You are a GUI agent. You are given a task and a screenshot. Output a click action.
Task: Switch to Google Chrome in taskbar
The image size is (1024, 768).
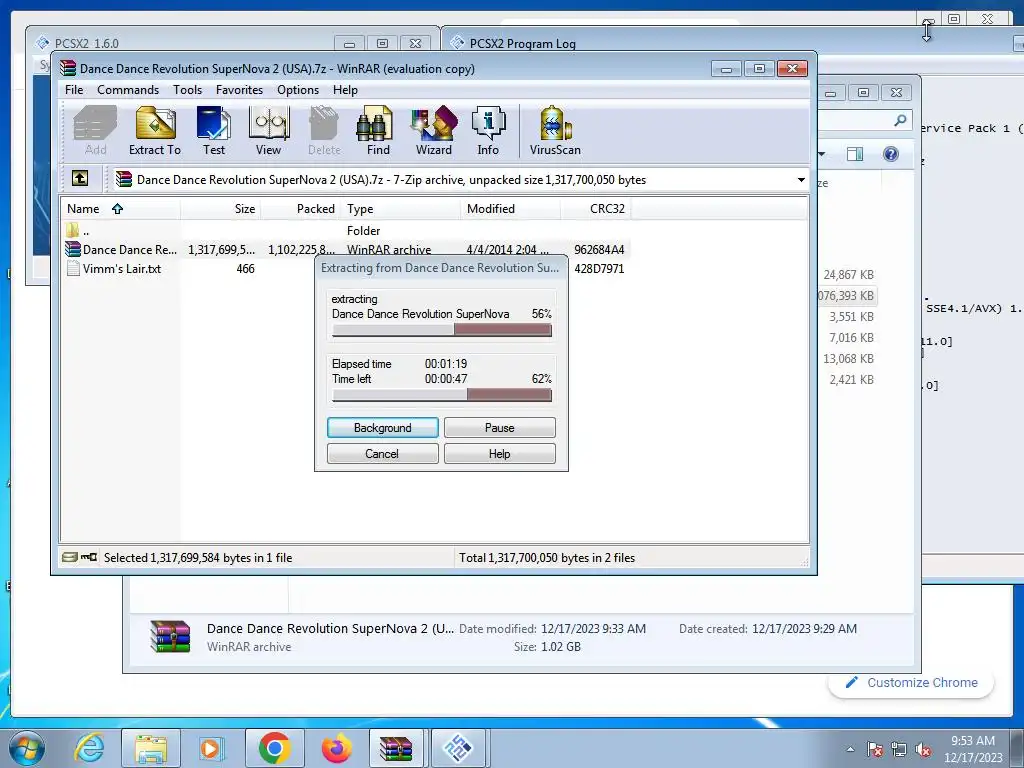274,748
